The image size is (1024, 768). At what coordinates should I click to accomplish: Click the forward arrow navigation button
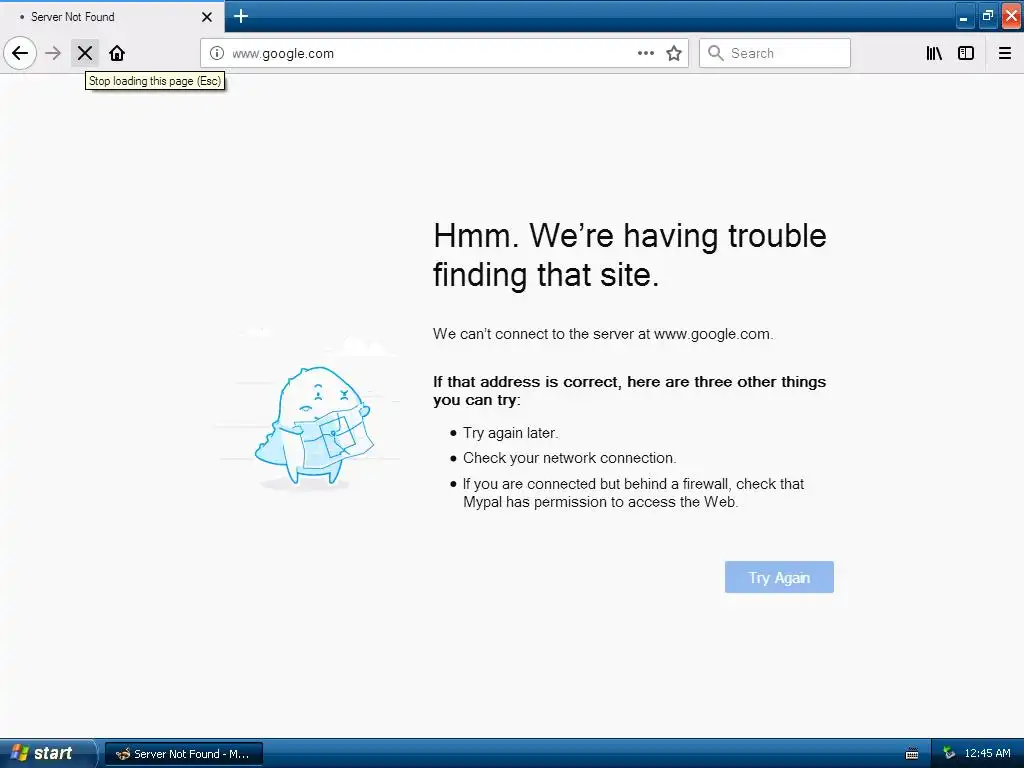point(53,53)
